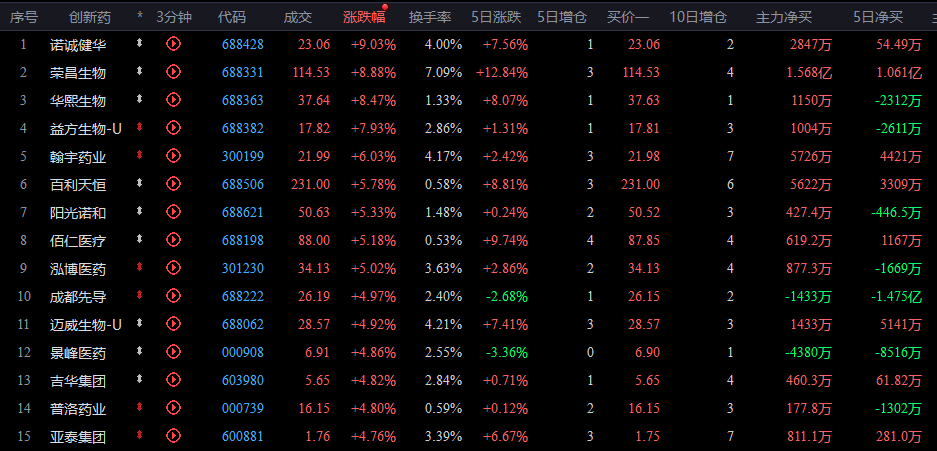
Task: Open 3-minute chart icon for 亚泰集团
Action: pyautogui.click(x=173, y=435)
